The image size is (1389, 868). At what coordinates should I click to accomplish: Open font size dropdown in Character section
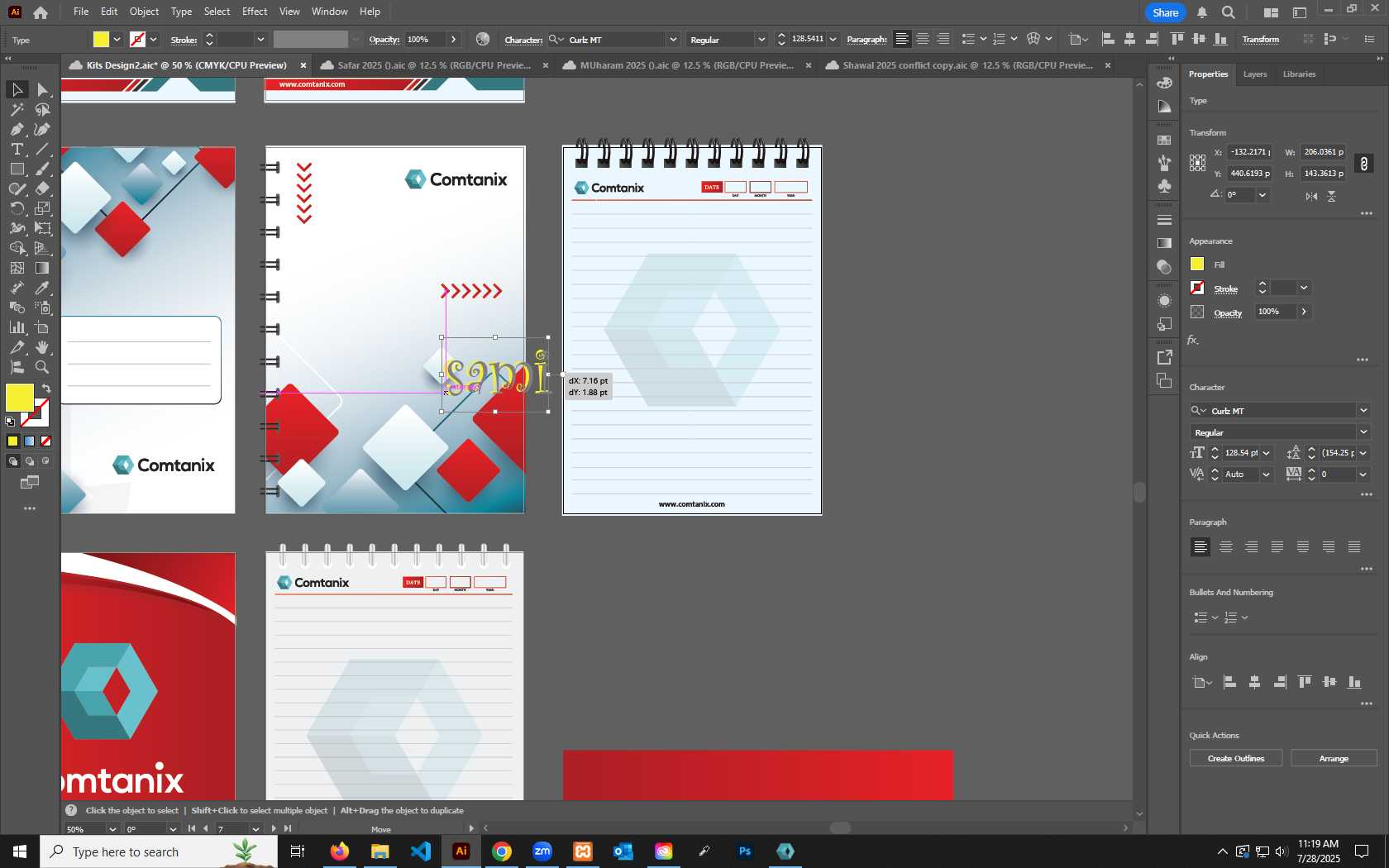tap(1266, 453)
